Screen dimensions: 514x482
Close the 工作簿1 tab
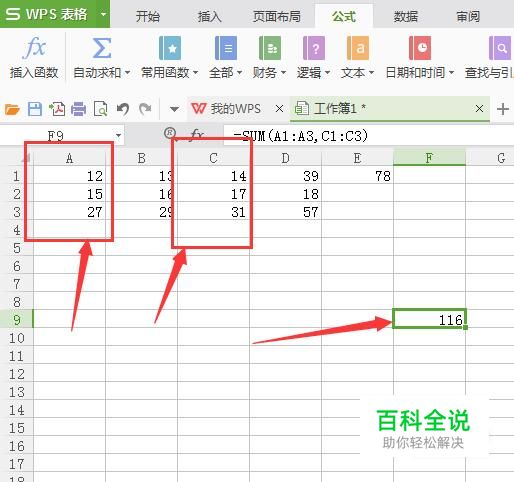479,109
